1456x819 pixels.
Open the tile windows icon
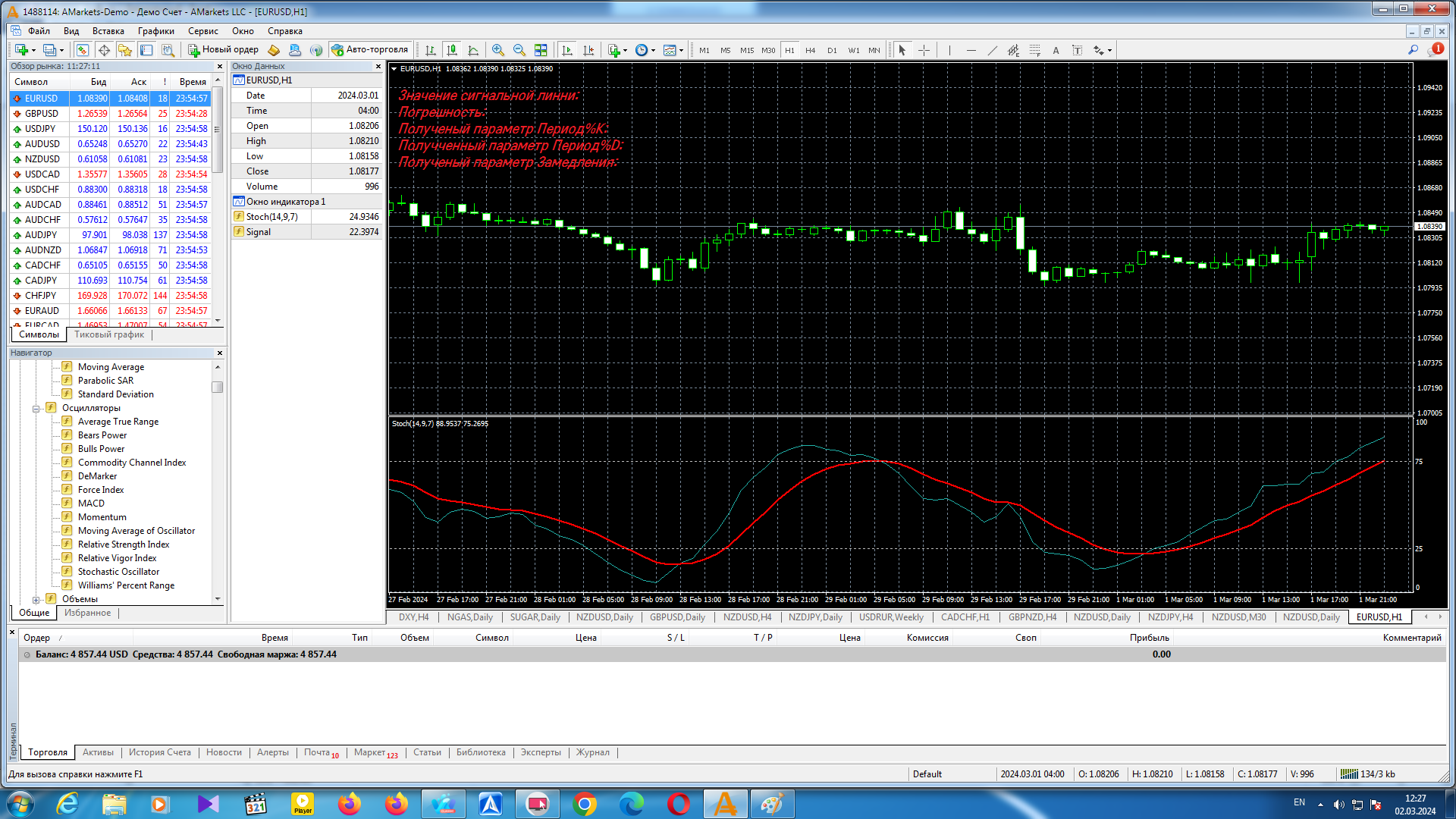pyautogui.click(x=541, y=50)
